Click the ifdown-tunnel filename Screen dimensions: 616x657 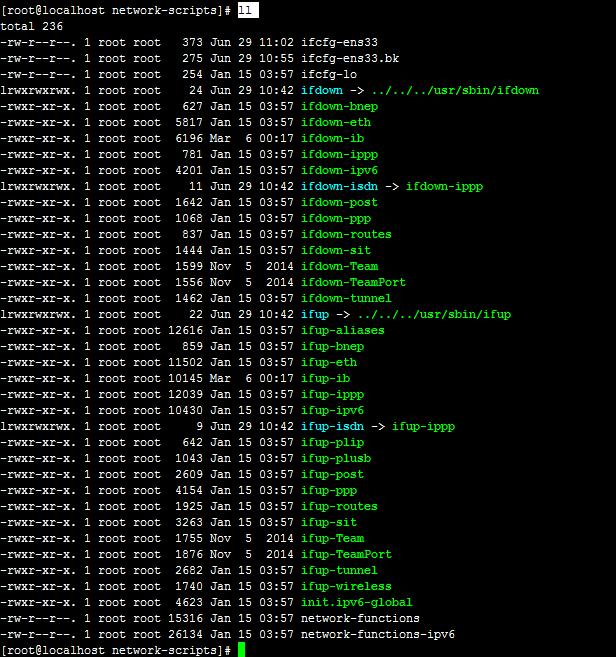(x=346, y=298)
